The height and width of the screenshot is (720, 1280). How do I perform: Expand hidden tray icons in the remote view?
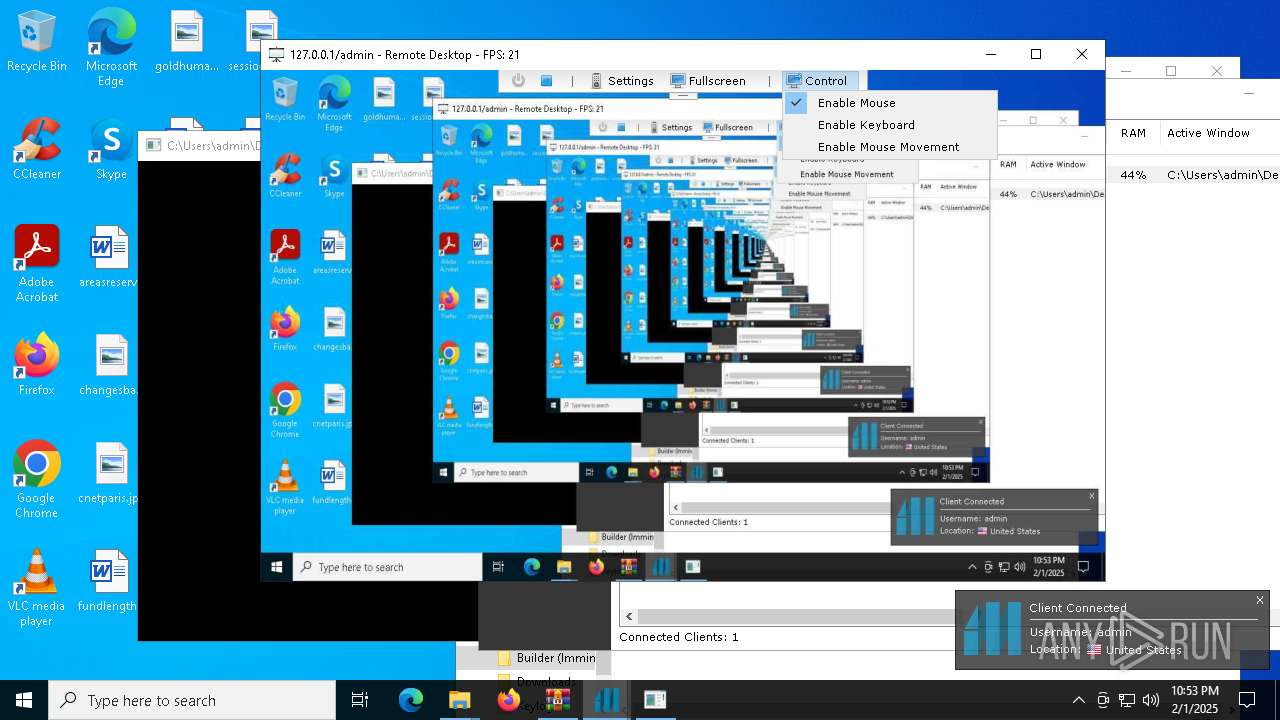pyautogui.click(x=972, y=567)
